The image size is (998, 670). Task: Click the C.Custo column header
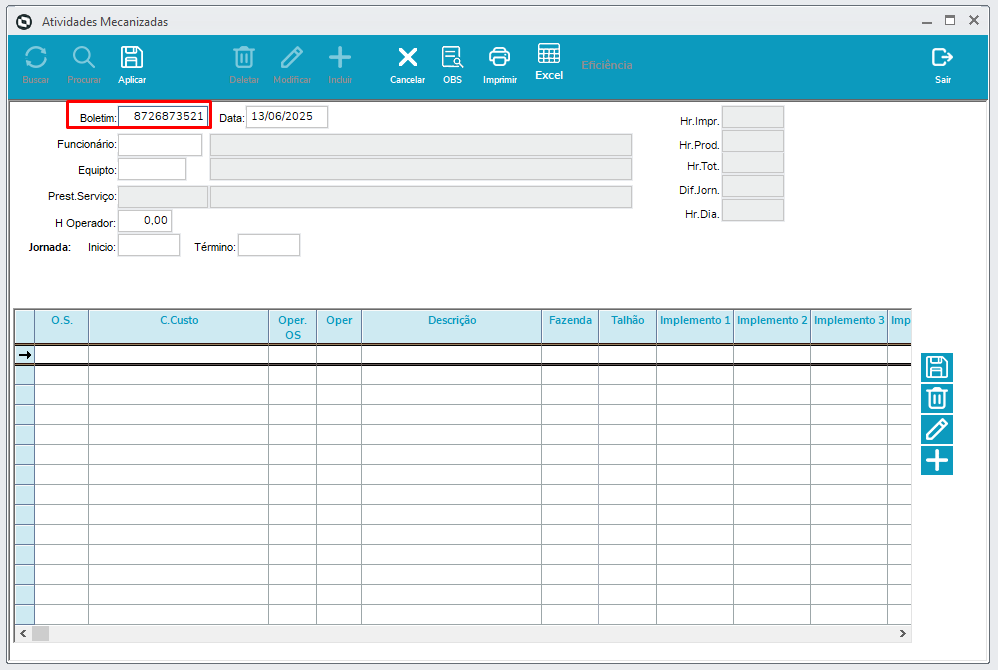point(179,326)
